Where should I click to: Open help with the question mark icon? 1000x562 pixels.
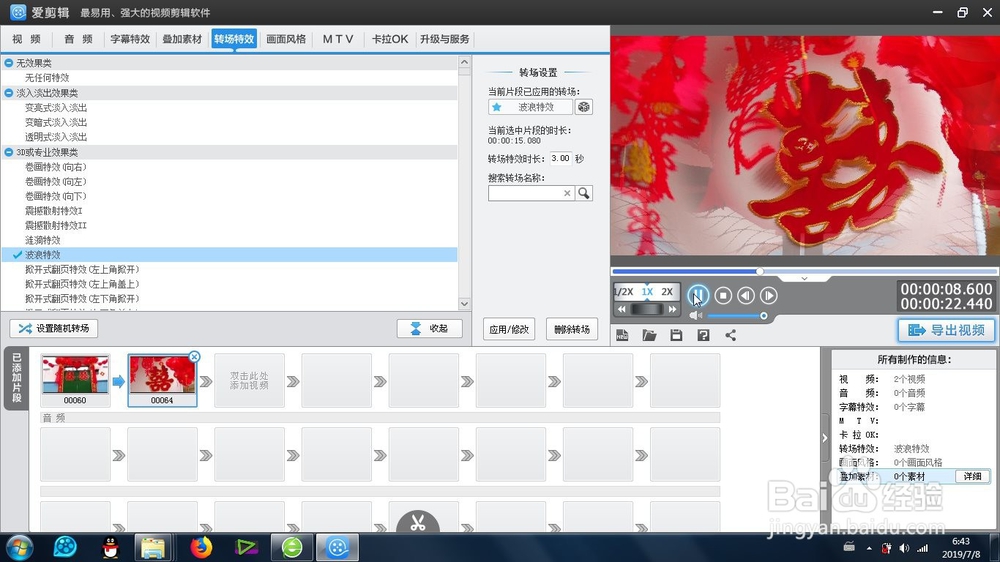[x=703, y=335]
